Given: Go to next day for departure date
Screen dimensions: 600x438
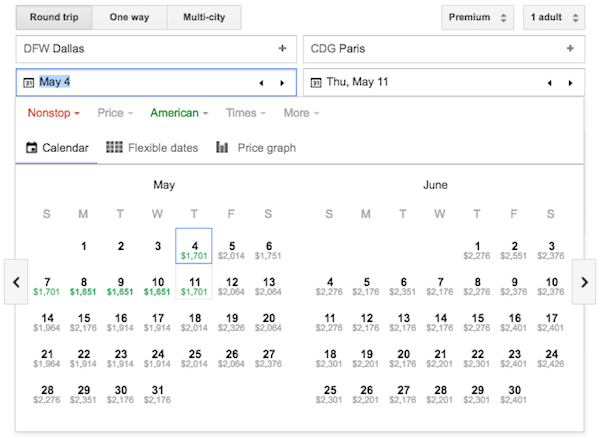Looking at the screenshot, I should (x=282, y=83).
